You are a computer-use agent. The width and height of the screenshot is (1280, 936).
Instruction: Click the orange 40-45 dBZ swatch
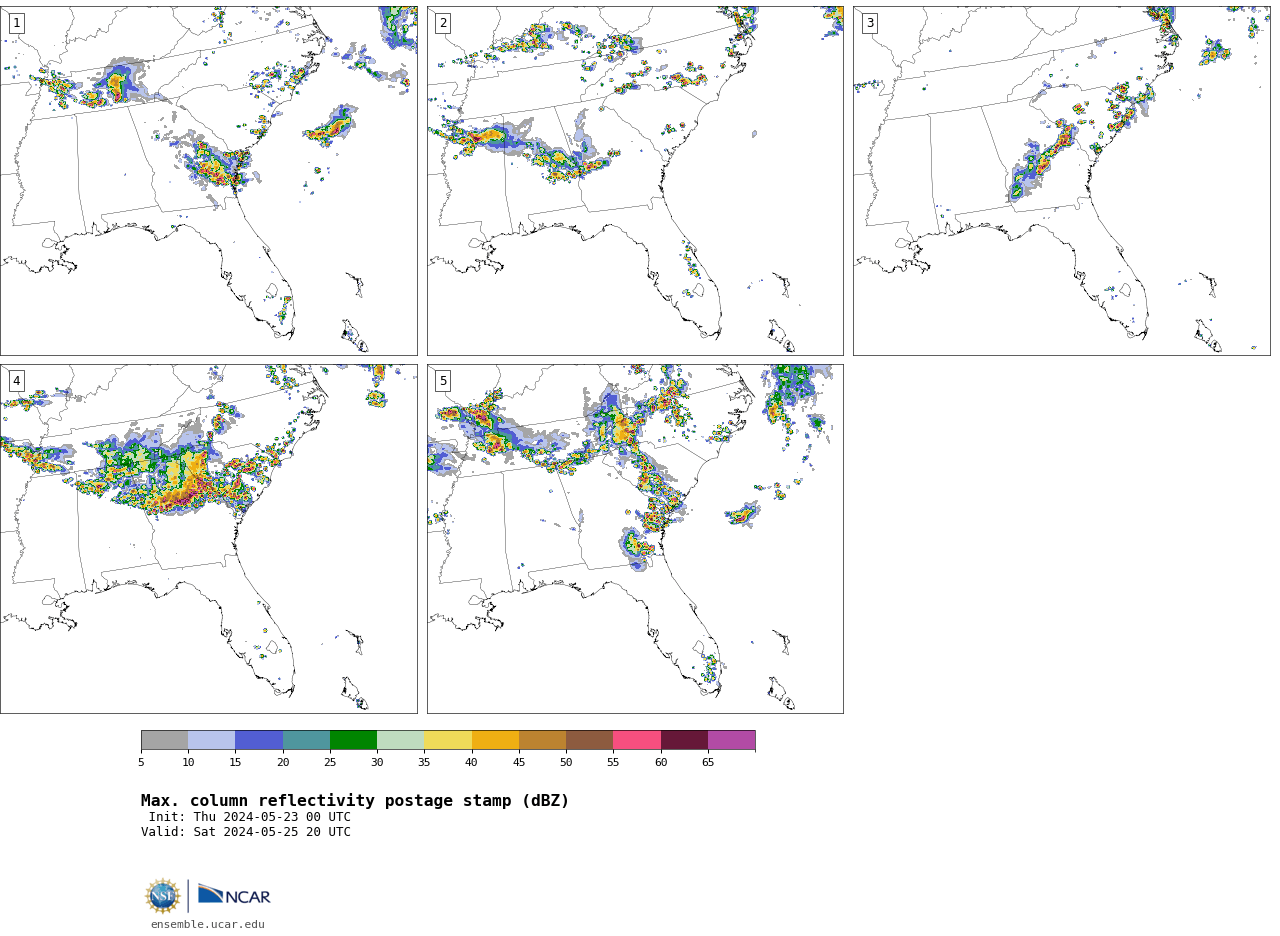click(x=495, y=740)
